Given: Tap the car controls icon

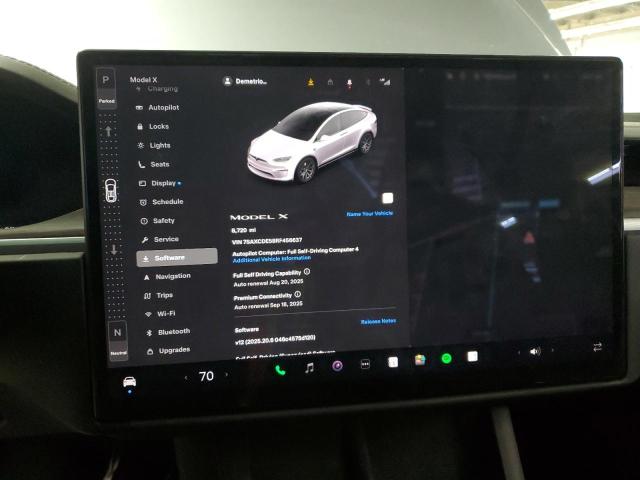Looking at the screenshot, I should tap(129, 382).
